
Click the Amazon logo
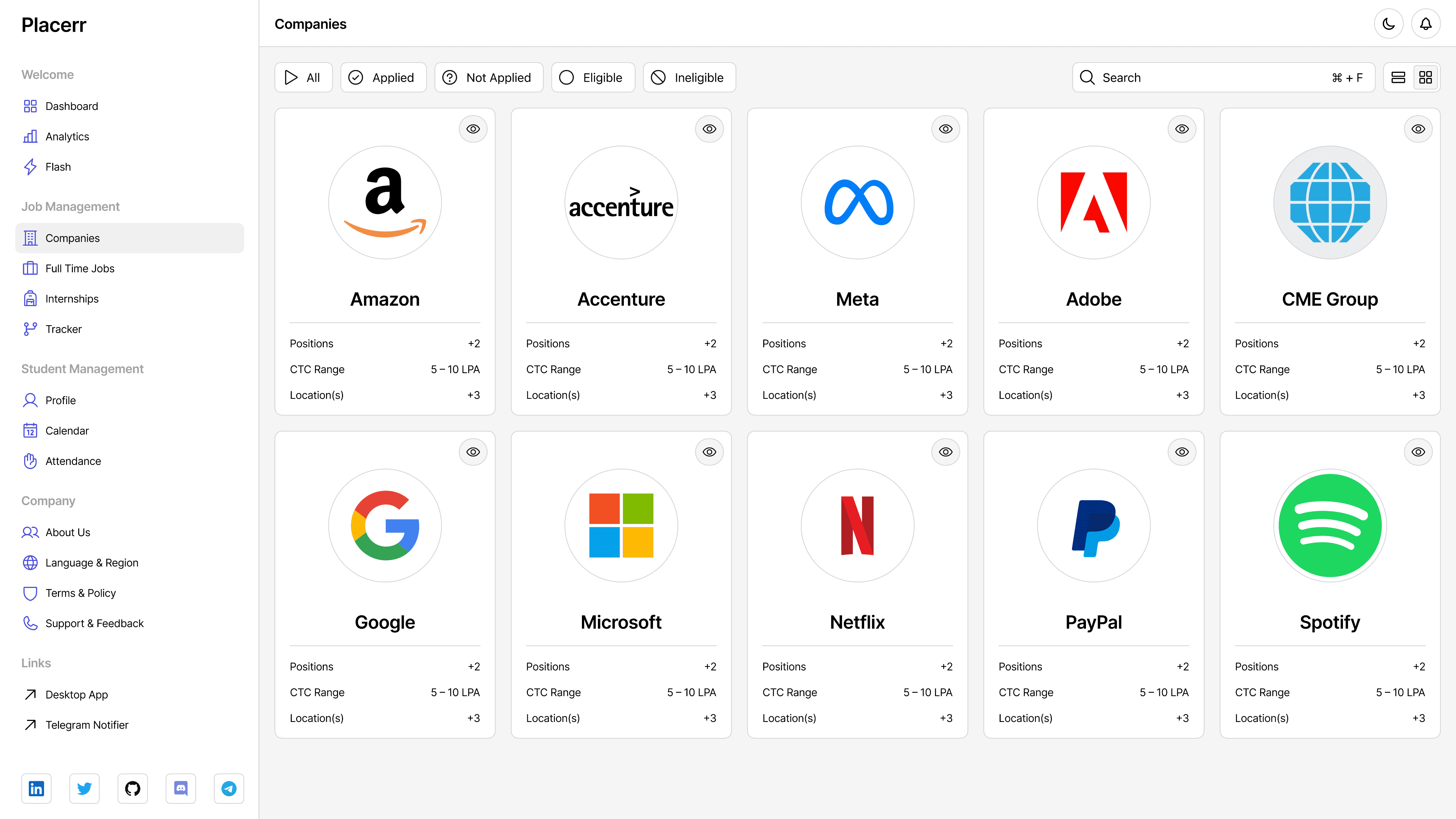tap(385, 202)
